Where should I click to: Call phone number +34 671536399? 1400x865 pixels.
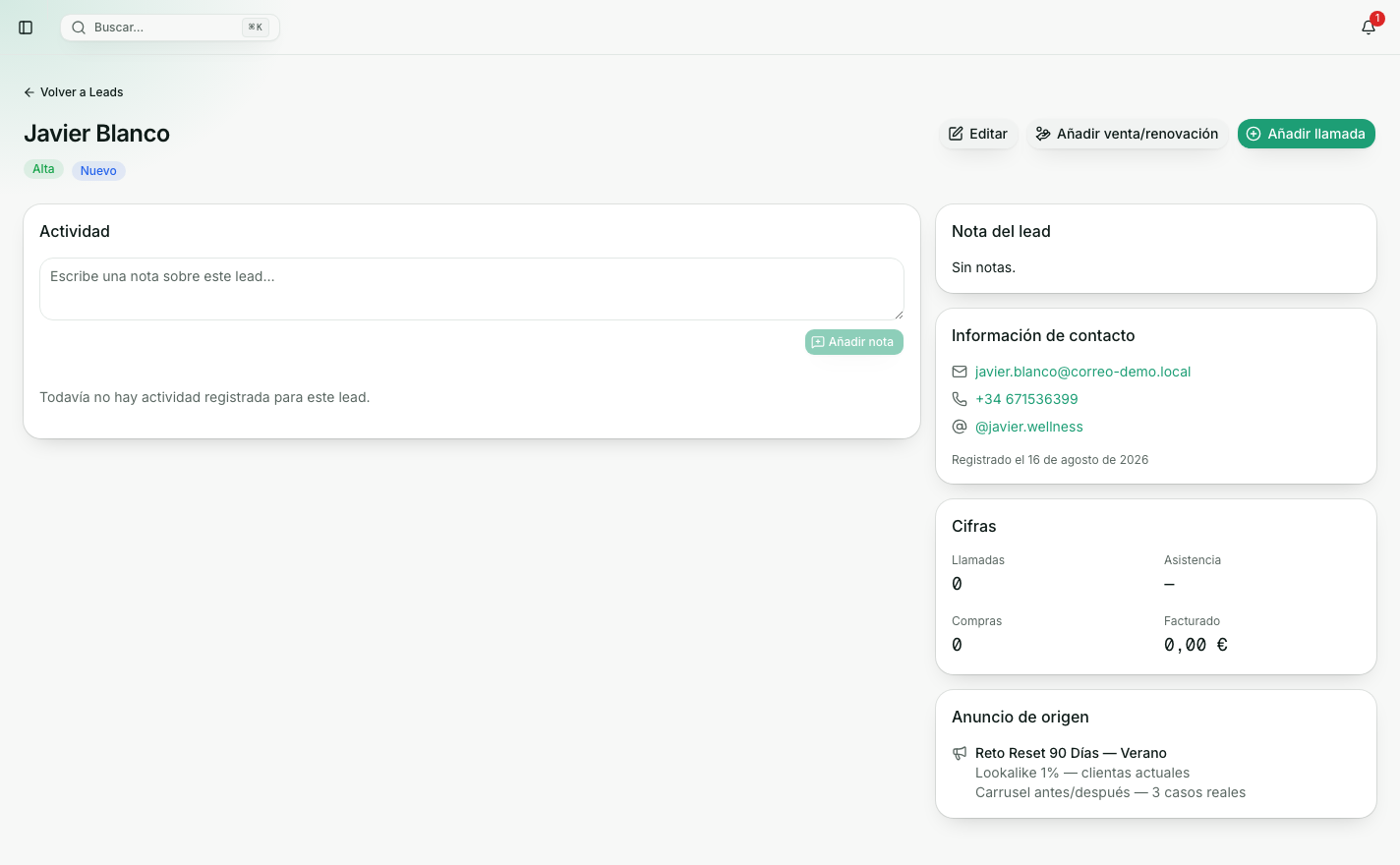pos(1026,399)
